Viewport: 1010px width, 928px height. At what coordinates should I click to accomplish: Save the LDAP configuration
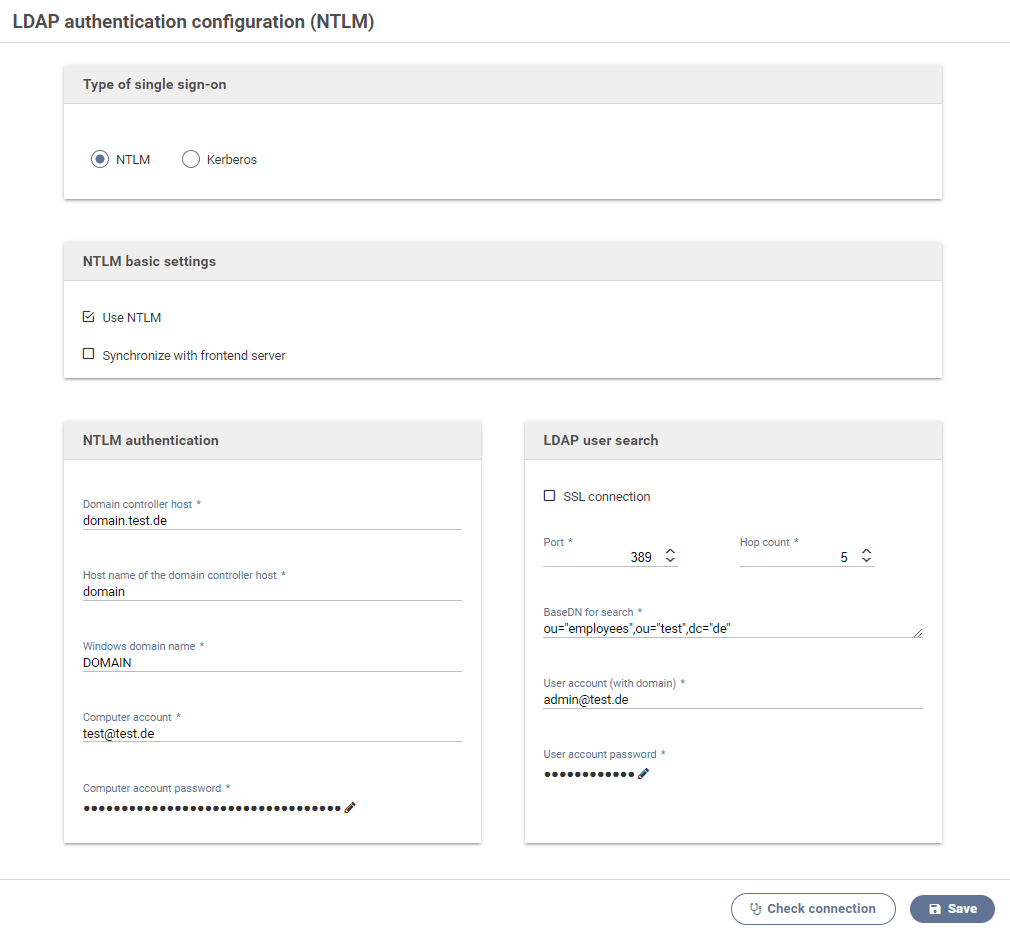pyautogui.click(x=952, y=909)
